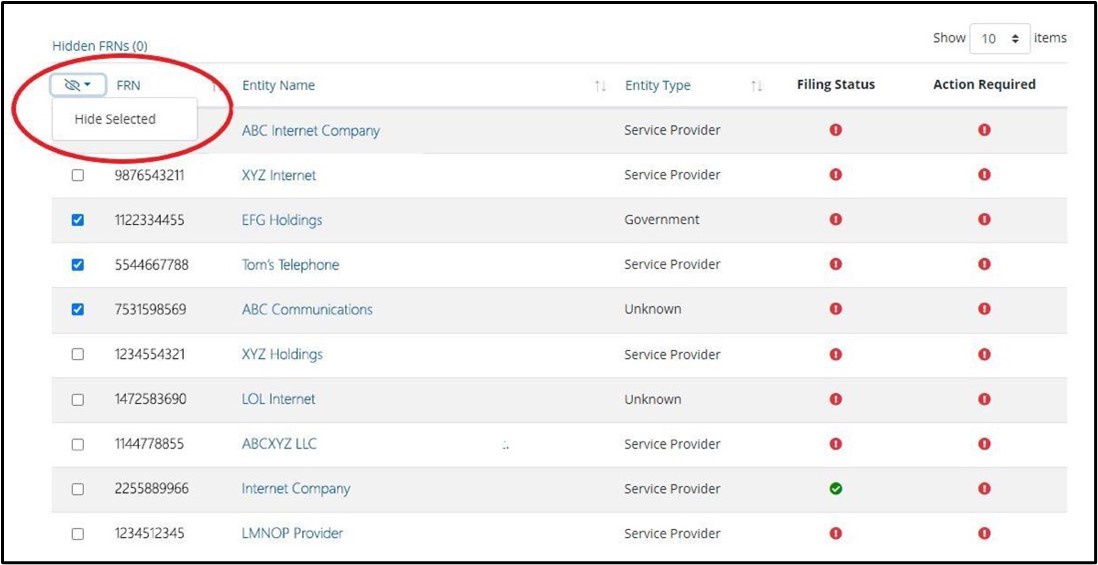Open the hide-eye dropdown button
Screen dimensions: 1098x565
(x=78, y=85)
